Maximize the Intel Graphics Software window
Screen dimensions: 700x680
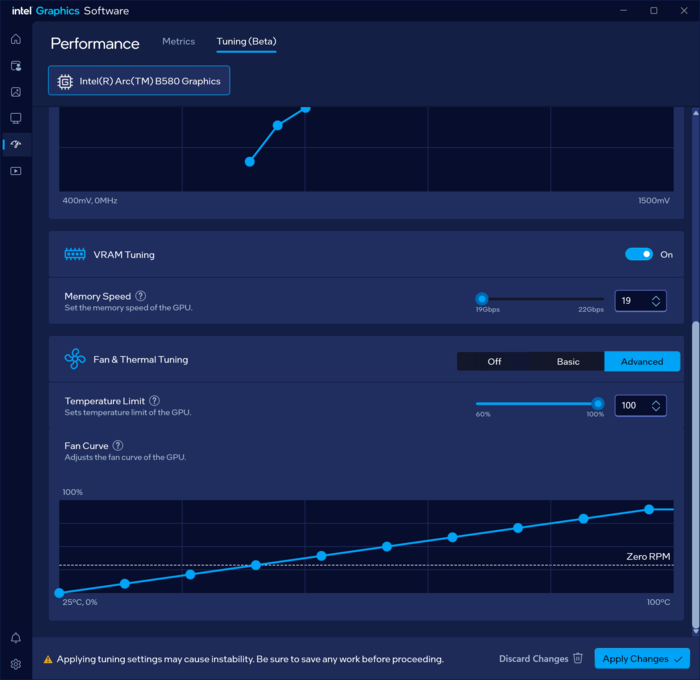(x=654, y=10)
